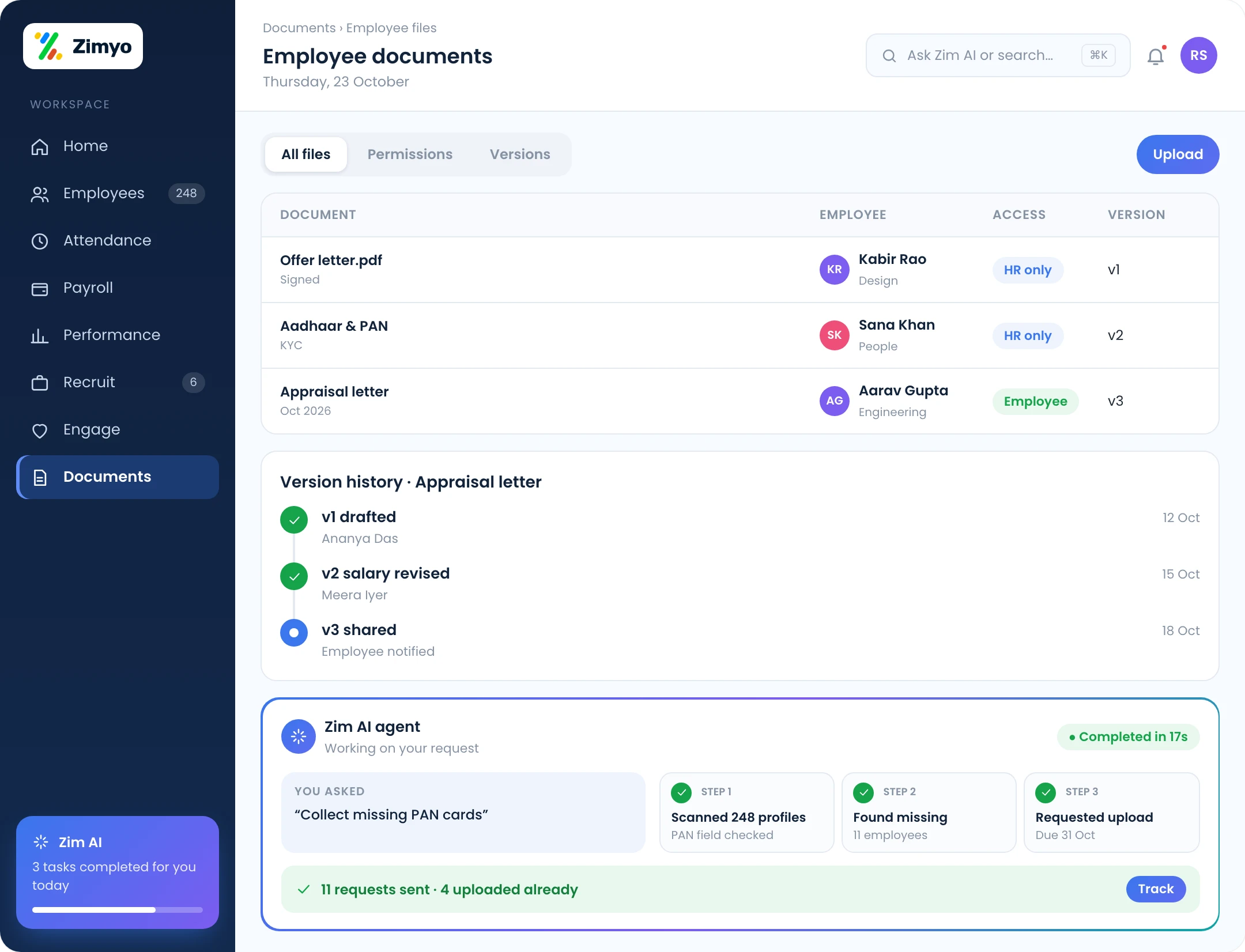Open Engage menu label
1245x952 pixels.
pos(92,430)
